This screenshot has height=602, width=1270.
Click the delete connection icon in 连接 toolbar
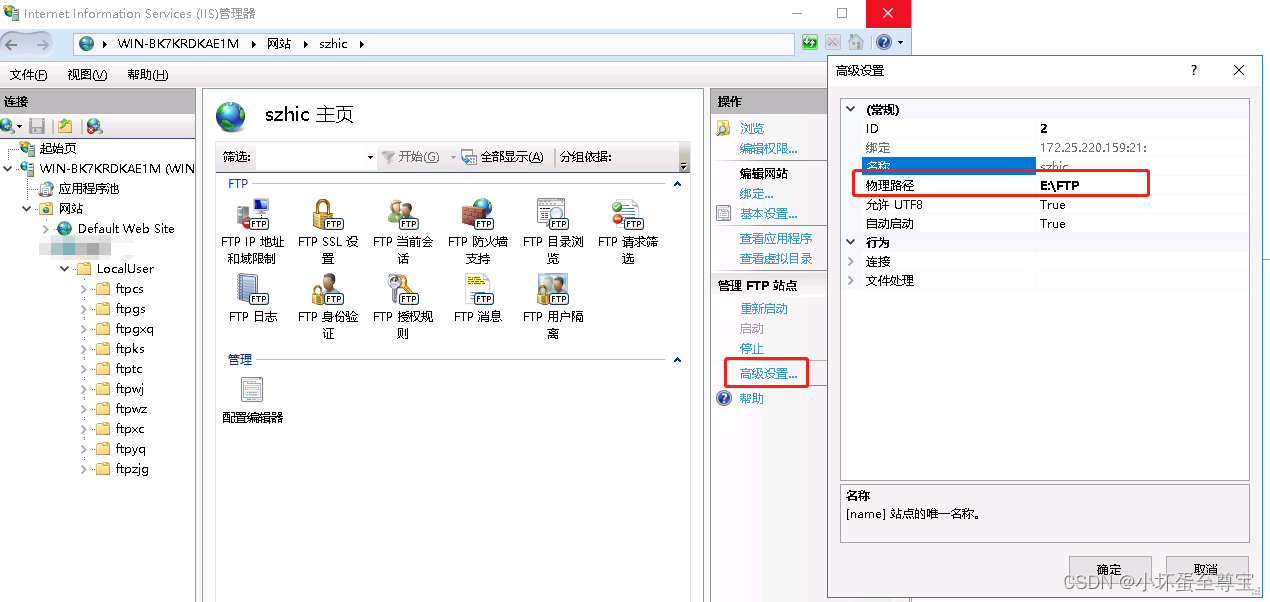(94, 126)
